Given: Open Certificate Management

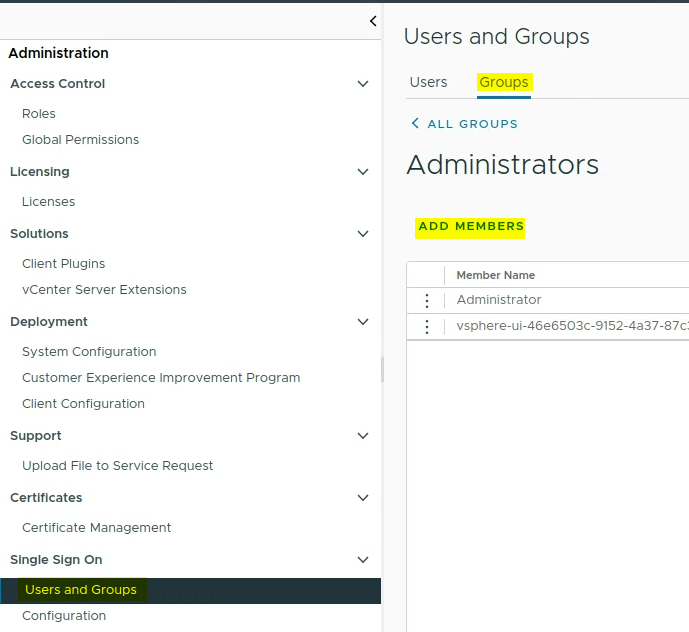Looking at the screenshot, I should pyautogui.click(x=96, y=528).
